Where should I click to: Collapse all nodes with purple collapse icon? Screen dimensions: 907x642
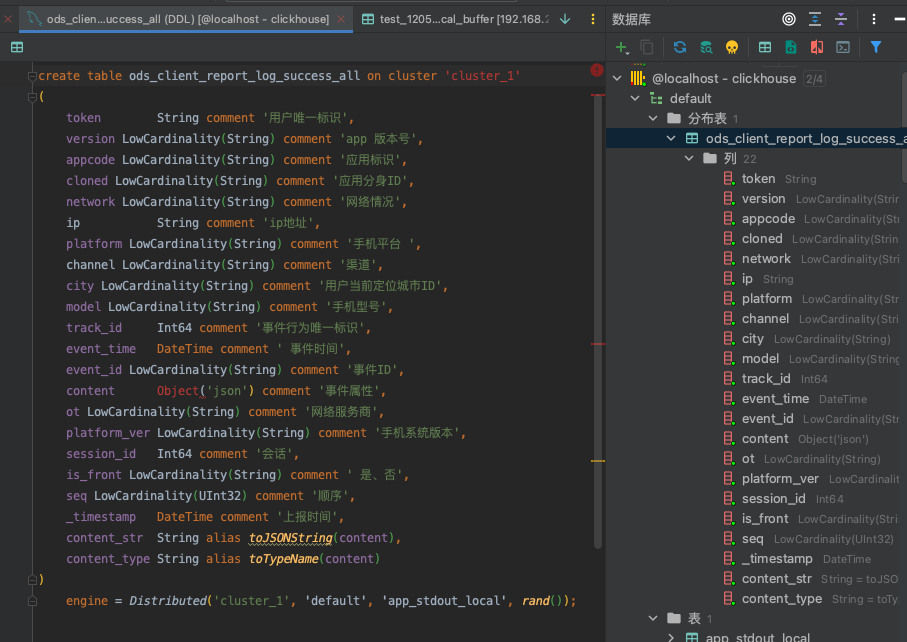(840, 18)
